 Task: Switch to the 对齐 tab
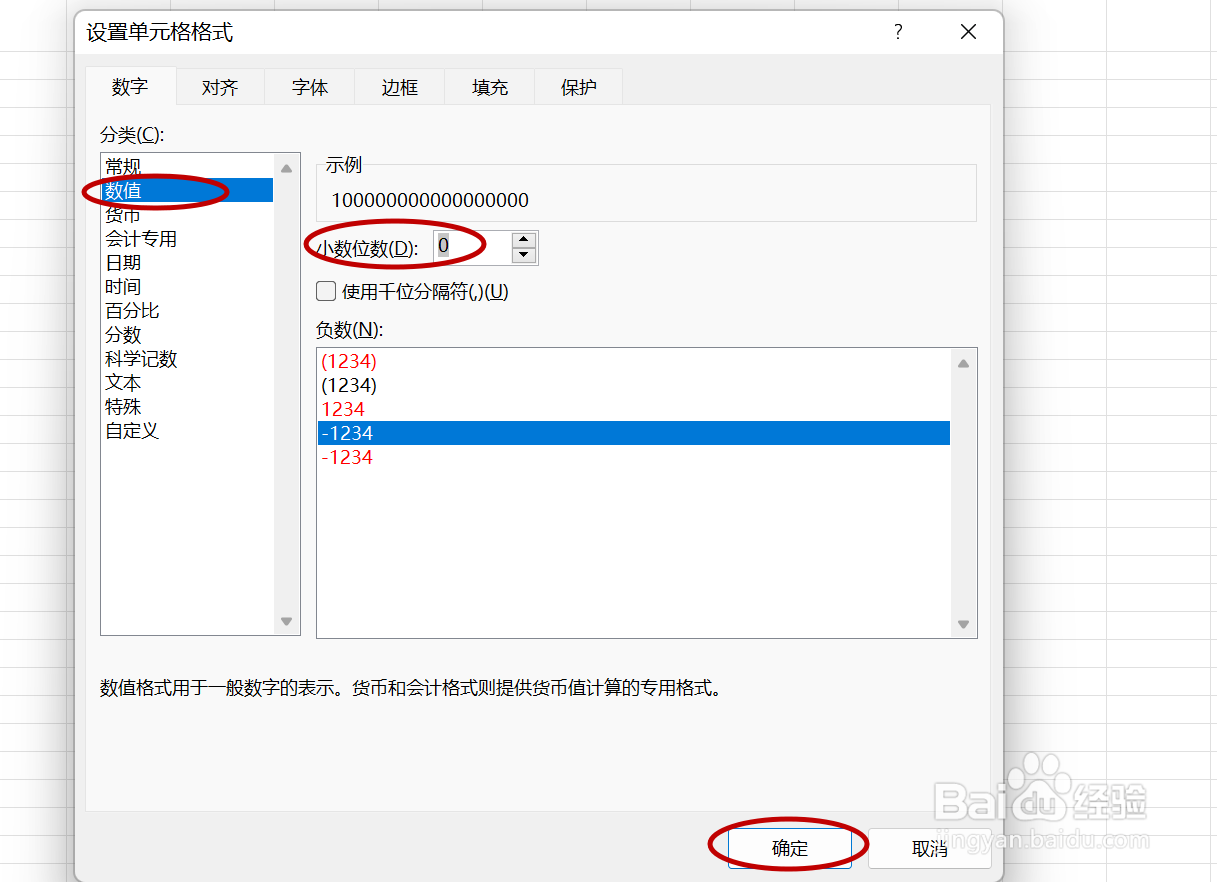coord(220,87)
